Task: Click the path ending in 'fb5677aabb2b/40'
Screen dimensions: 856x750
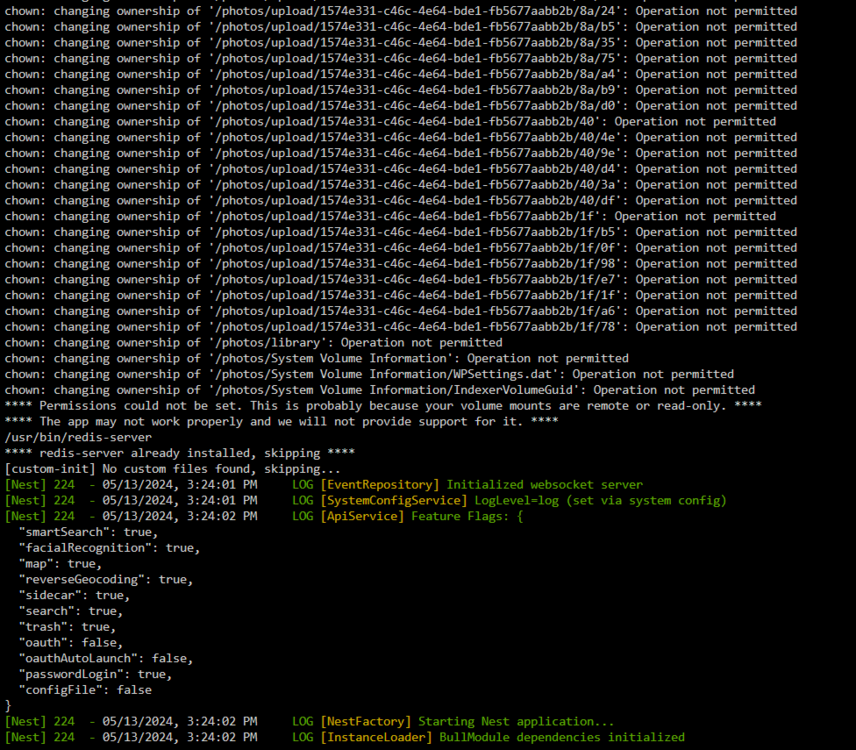Action: pyautogui.click(x=407, y=122)
